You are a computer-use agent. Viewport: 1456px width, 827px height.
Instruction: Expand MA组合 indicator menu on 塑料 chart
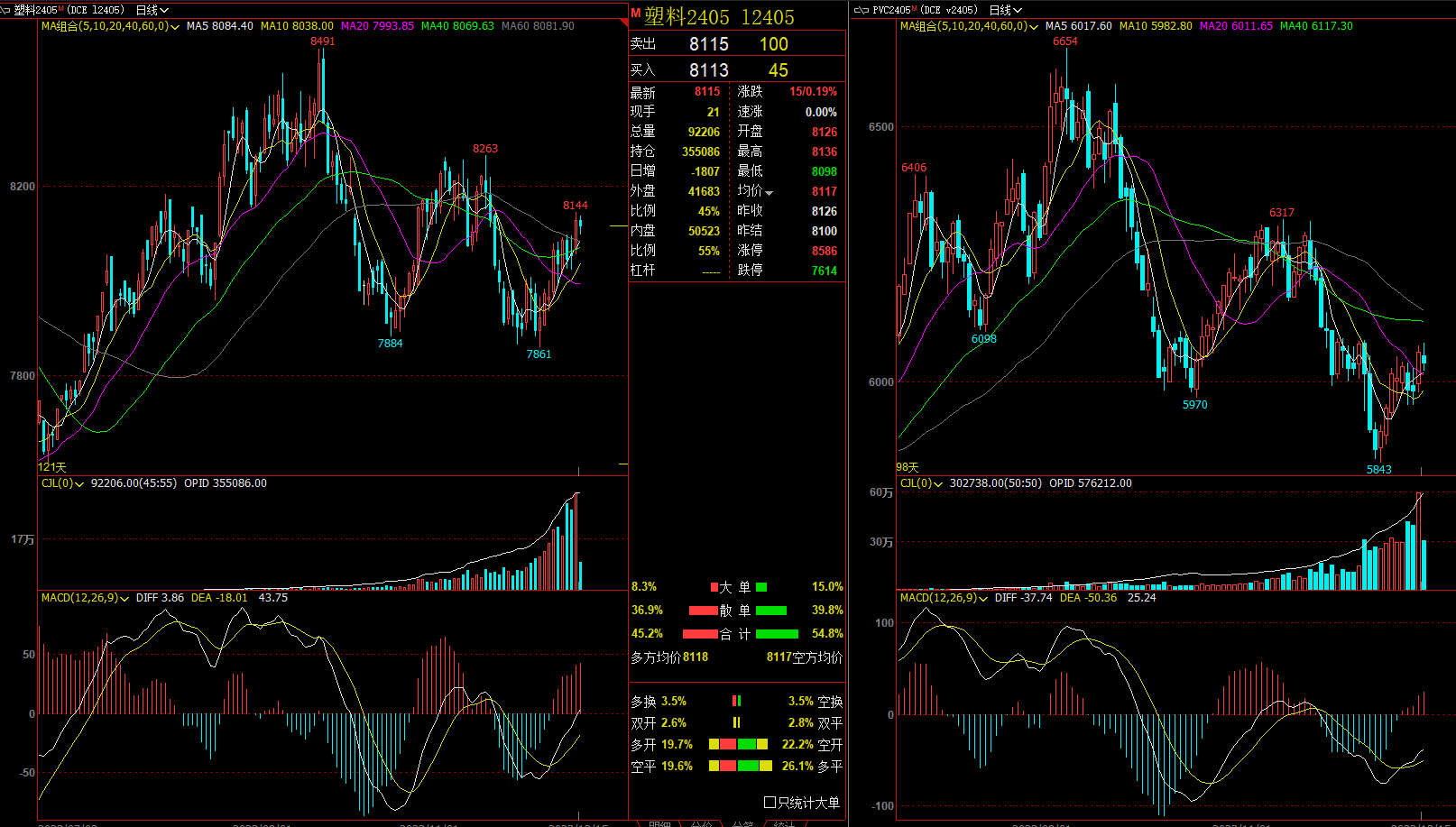[x=174, y=27]
